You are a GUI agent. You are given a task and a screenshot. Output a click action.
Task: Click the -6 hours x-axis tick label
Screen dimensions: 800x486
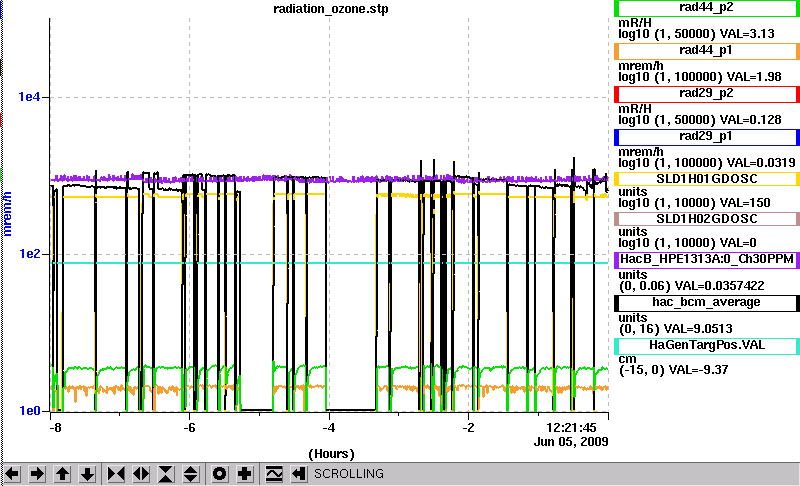point(189,427)
